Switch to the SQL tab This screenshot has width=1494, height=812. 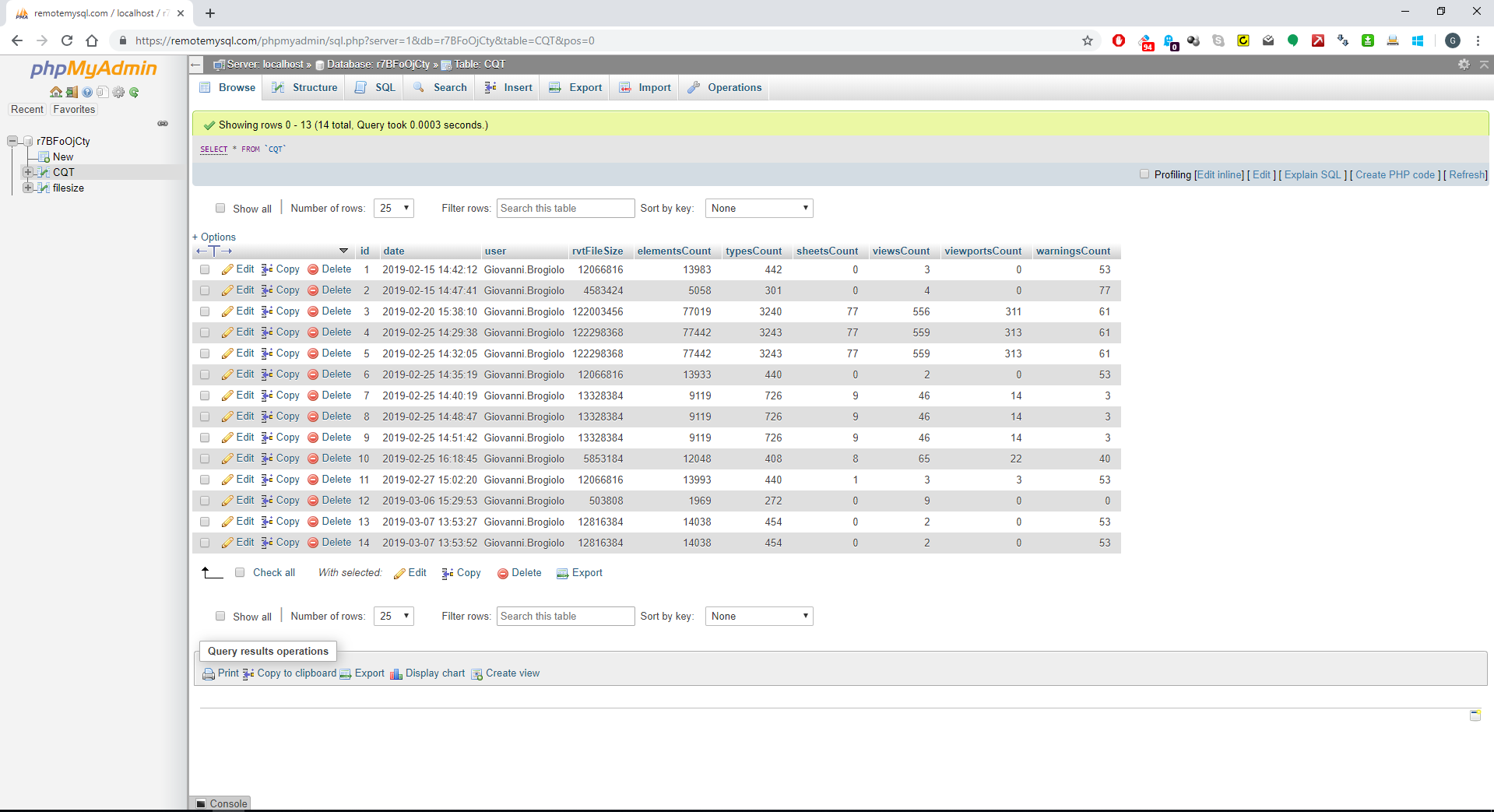[375, 87]
